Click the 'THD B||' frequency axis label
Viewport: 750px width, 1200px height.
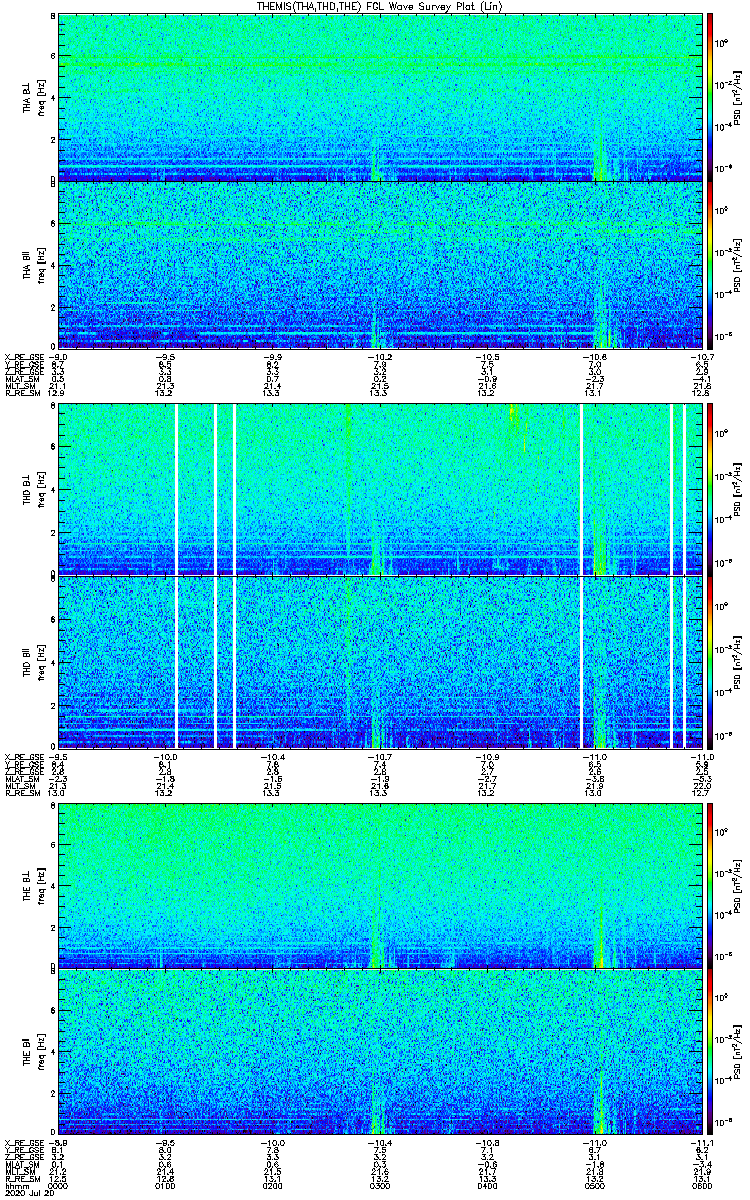(33, 662)
